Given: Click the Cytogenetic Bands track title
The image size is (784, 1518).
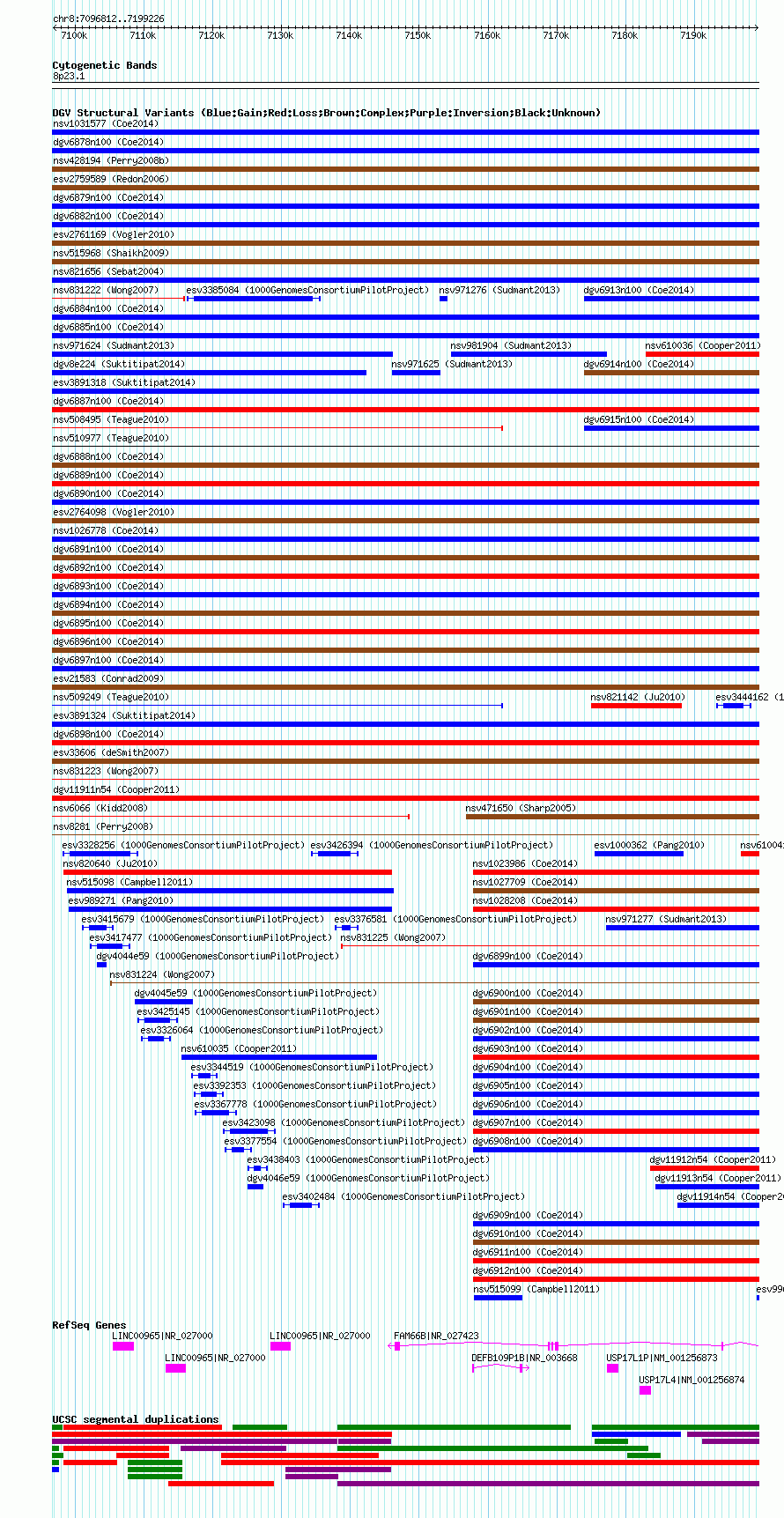Looking at the screenshot, I should [x=105, y=65].
